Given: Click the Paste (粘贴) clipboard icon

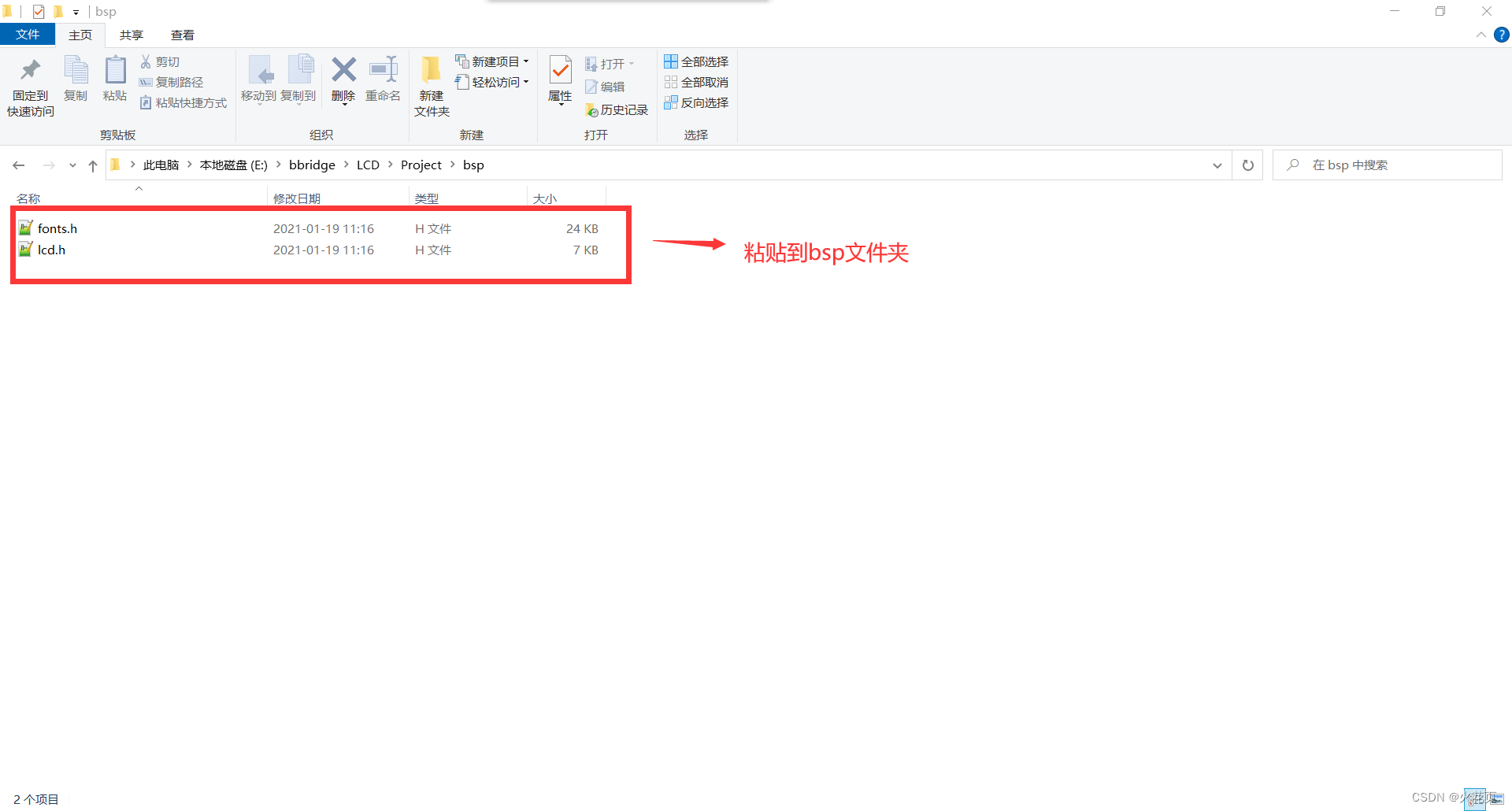Looking at the screenshot, I should click(x=115, y=70).
